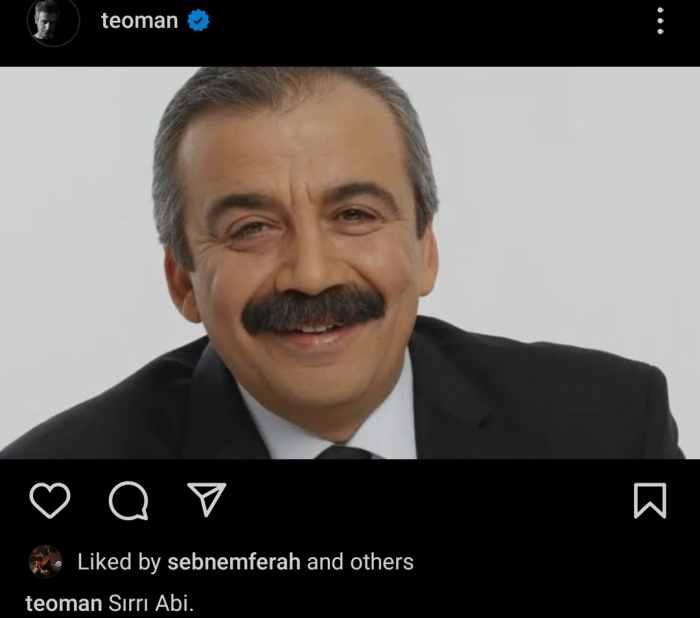View the others who liked this post

[382, 562]
